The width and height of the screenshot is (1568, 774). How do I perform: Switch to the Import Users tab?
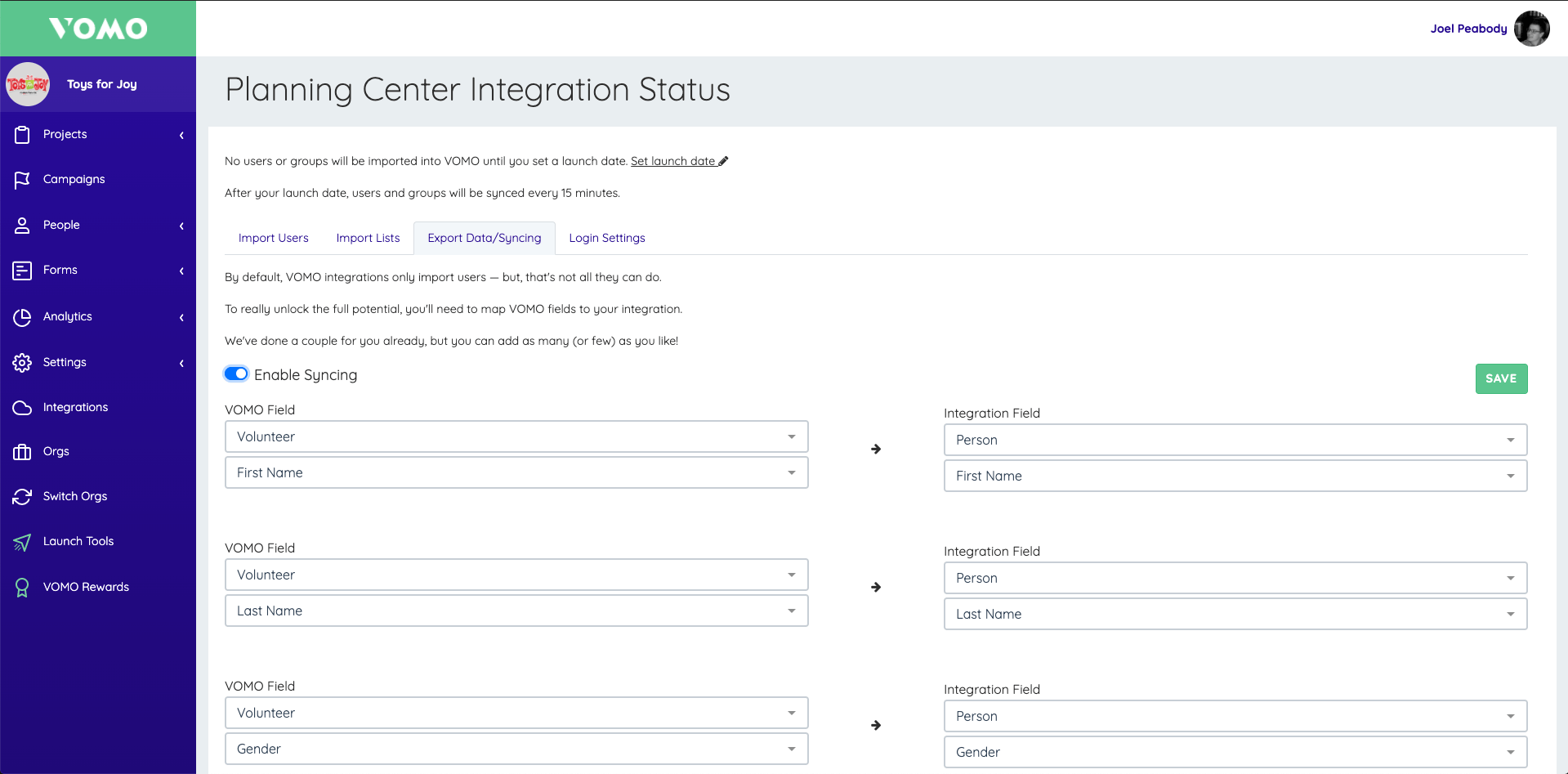273,238
